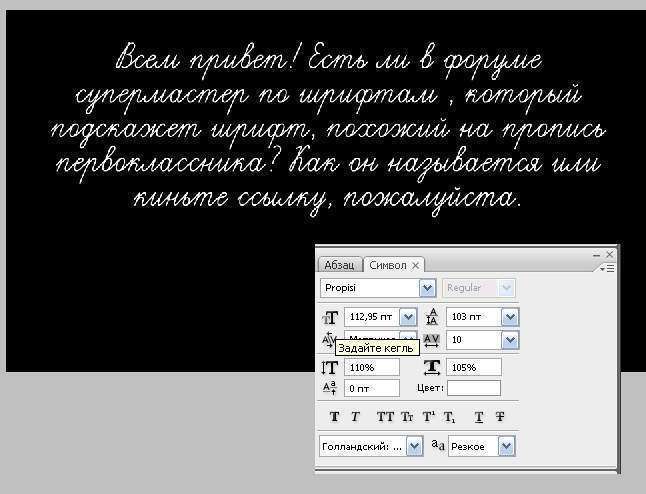Screen dimensions: 646x494
Task: Click the anti-aliasing aa icon
Action: [x=438, y=445]
